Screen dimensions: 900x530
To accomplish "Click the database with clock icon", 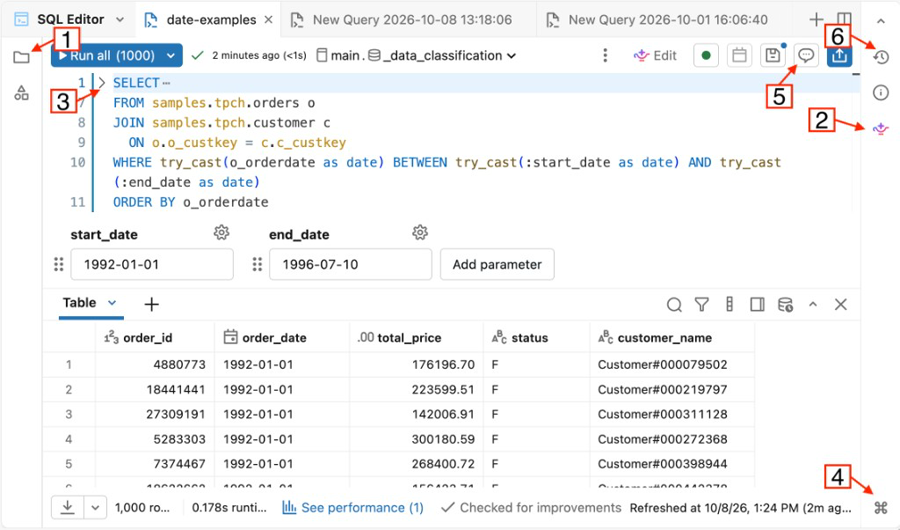I will coord(785,304).
